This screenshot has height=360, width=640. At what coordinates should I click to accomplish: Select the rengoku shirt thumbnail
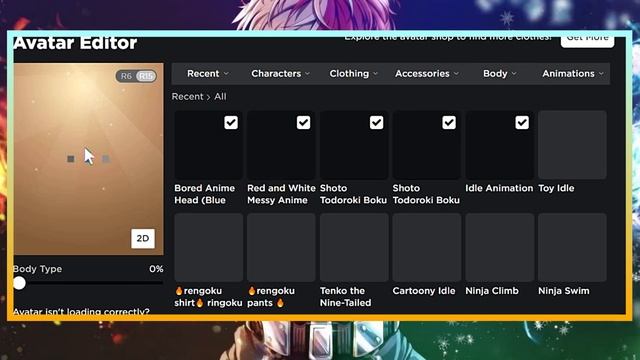(x=208, y=247)
